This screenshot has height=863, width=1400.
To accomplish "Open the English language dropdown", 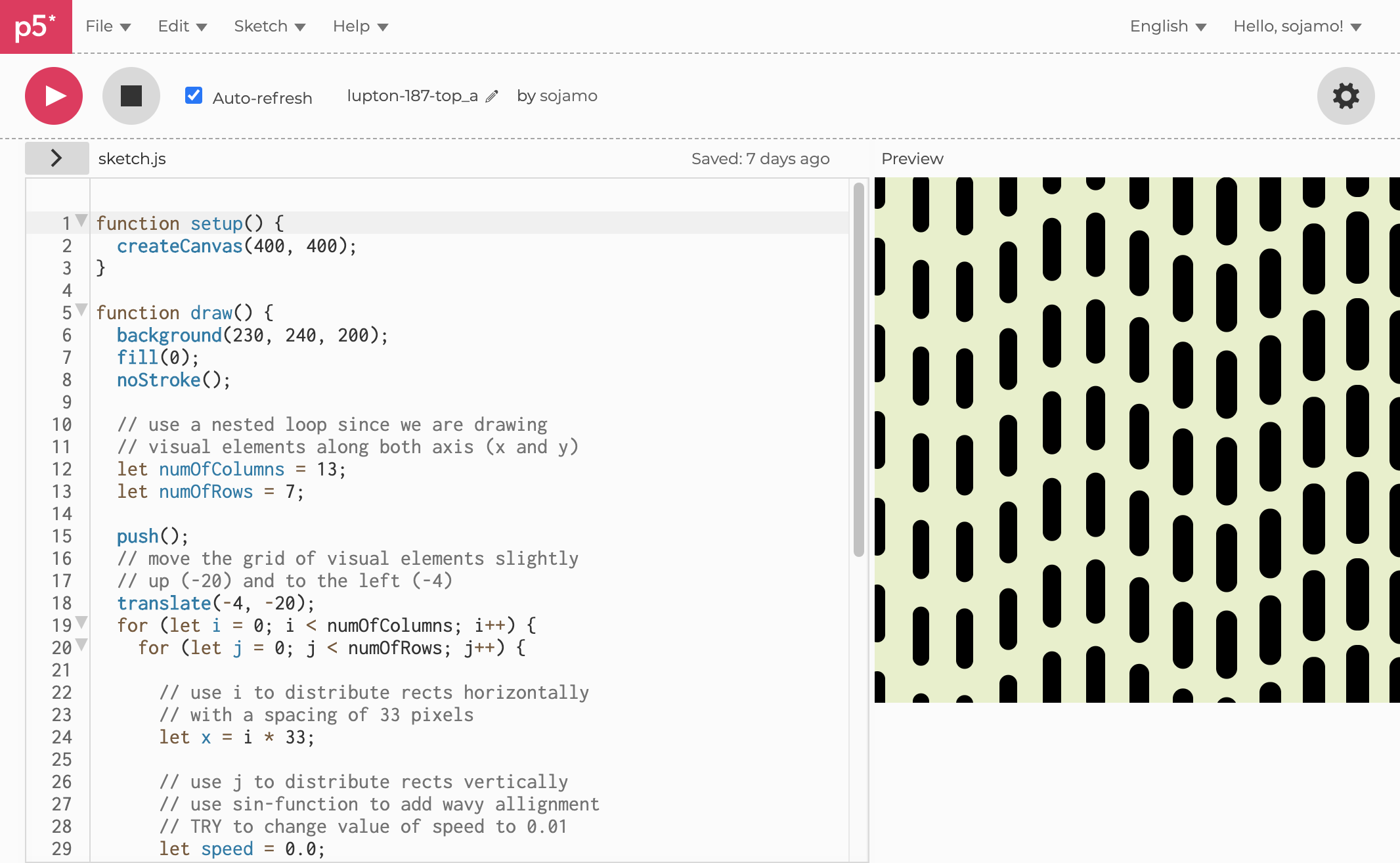I will (x=1168, y=26).
